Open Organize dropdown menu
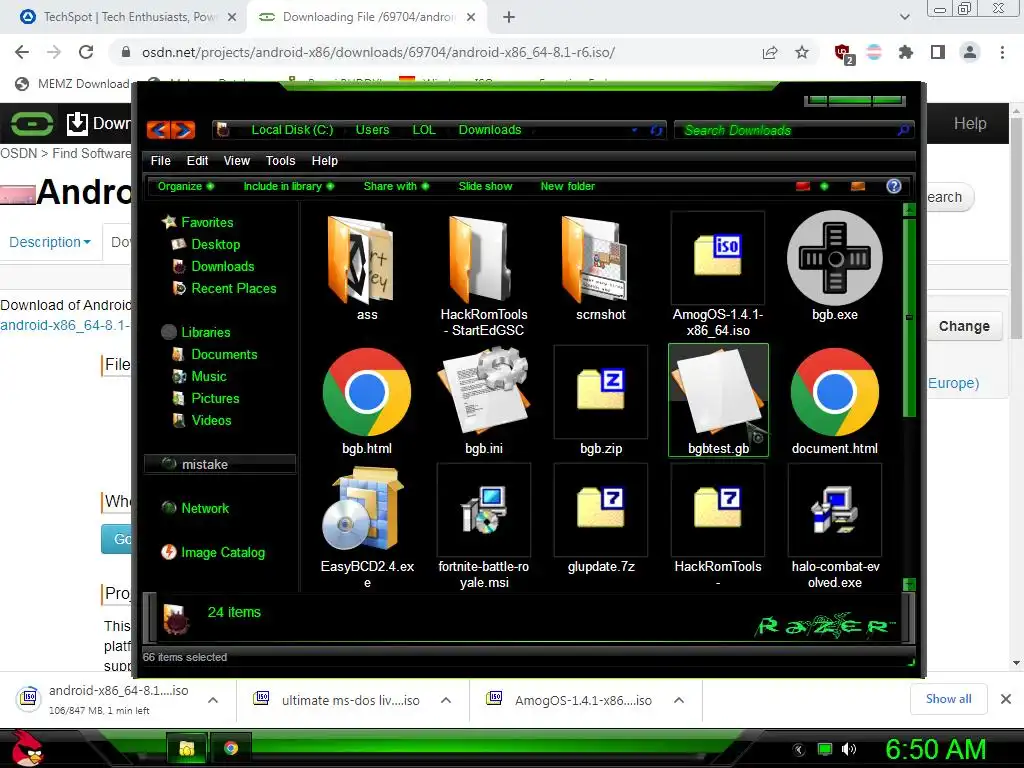This screenshot has height=768, width=1024. coord(185,186)
